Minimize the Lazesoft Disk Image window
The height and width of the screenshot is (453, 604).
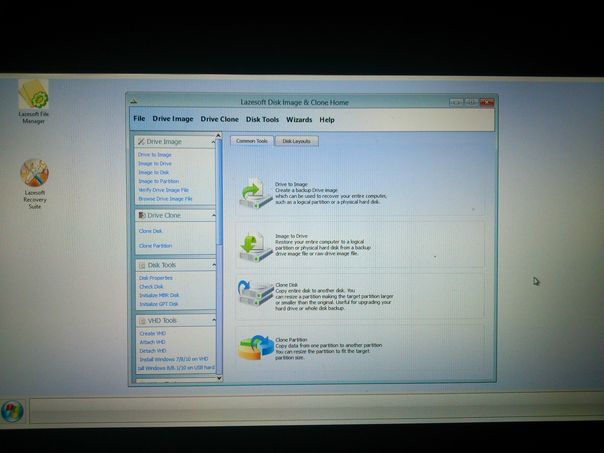[x=456, y=102]
